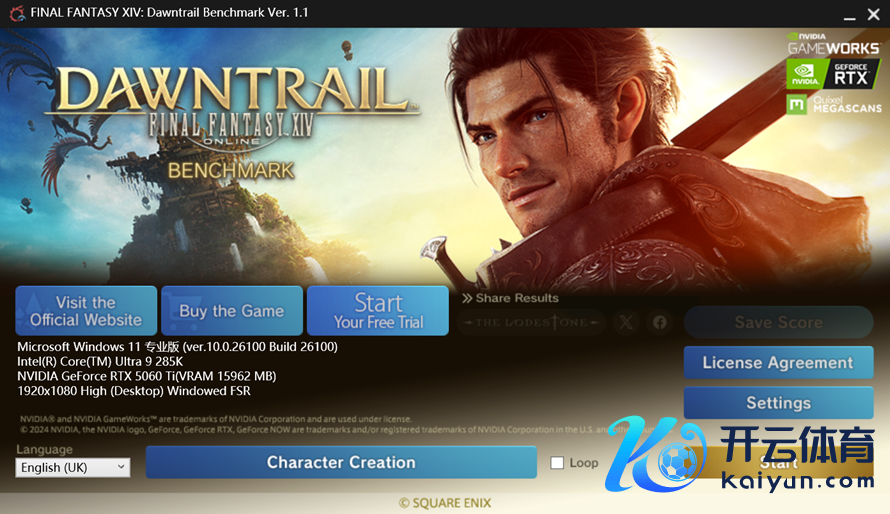Click the Facebook share icon
This screenshot has height=514, width=890.
pyautogui.click(x=660, y=322)
